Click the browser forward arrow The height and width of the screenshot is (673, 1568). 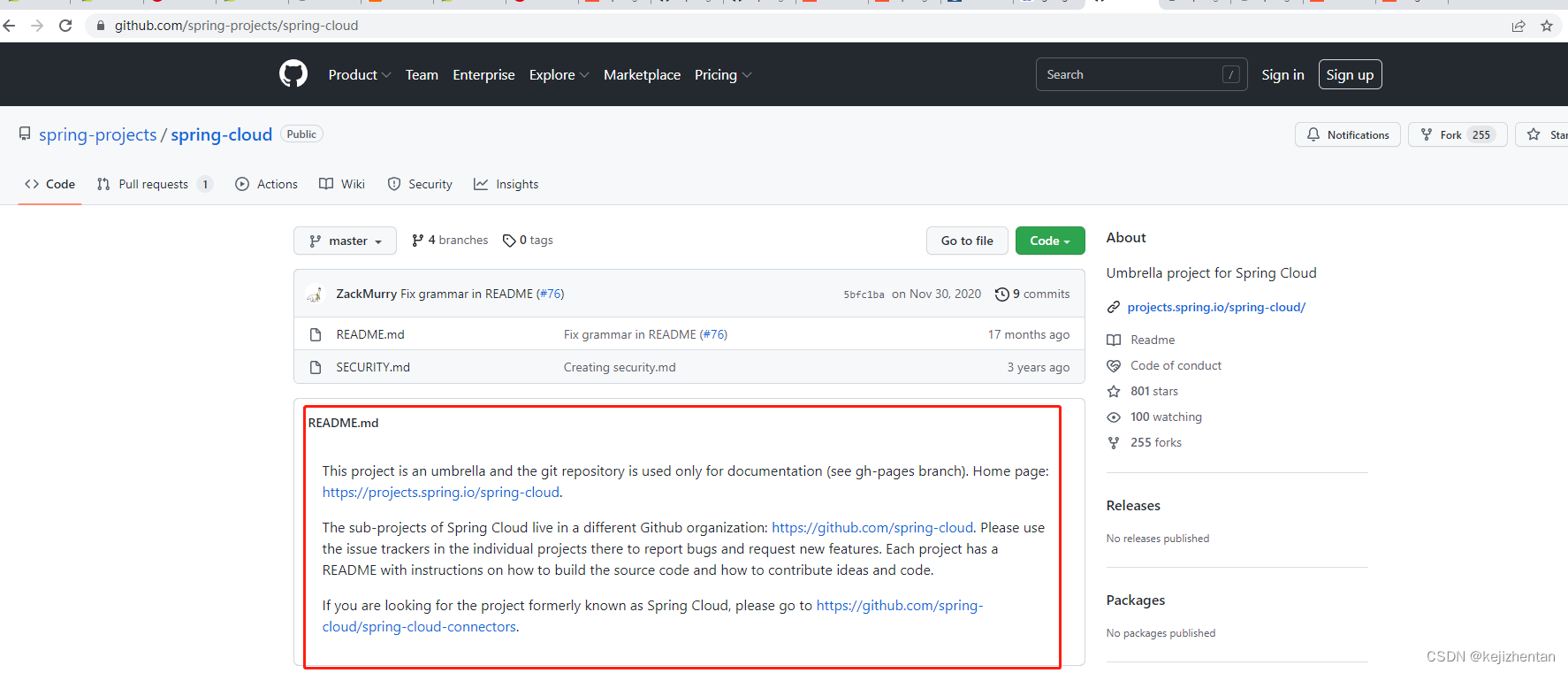coord(37,26)
